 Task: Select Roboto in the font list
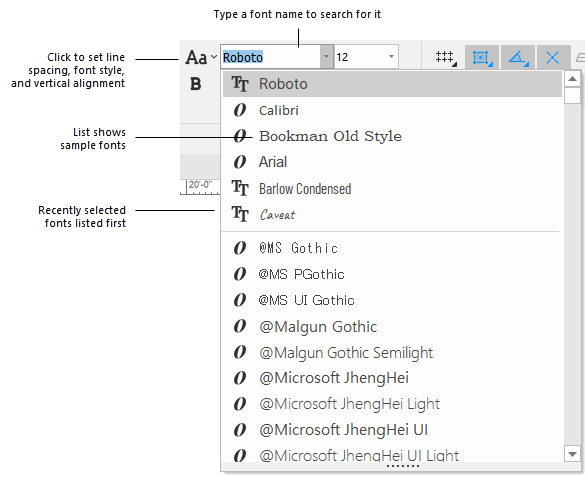point(392,84)
